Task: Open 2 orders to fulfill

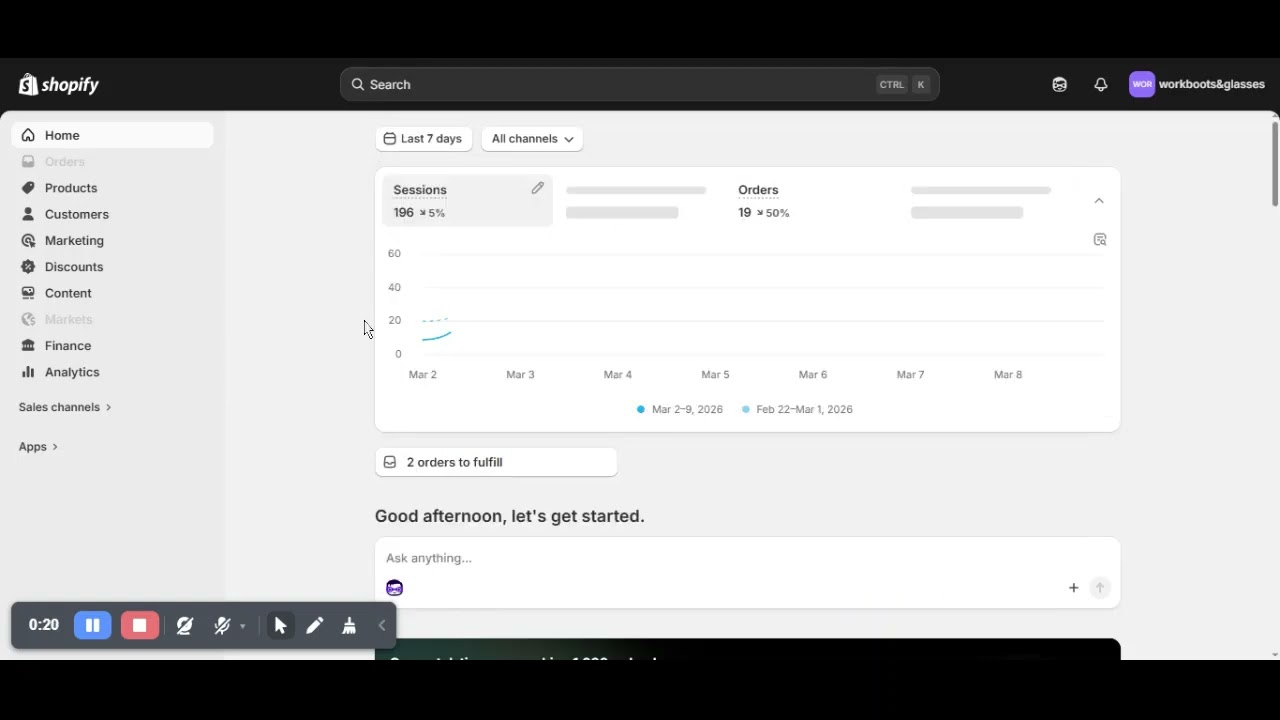Action: pyautogui.click(x=496, y=462)
